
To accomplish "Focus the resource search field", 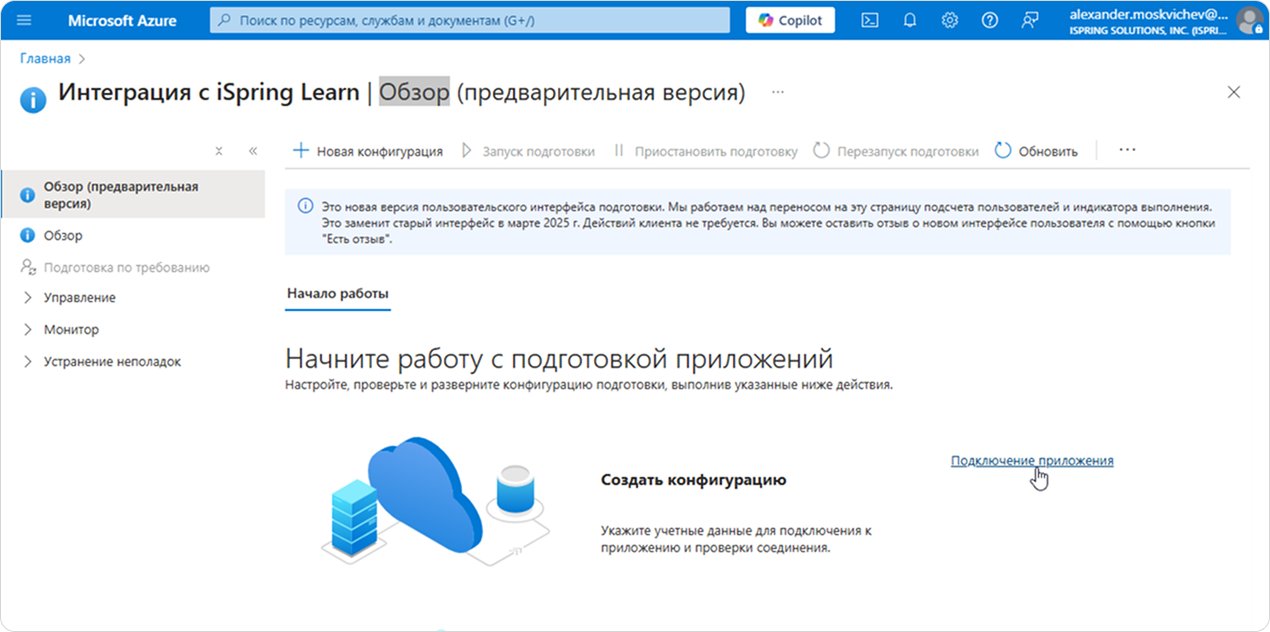I will (470, 20).
